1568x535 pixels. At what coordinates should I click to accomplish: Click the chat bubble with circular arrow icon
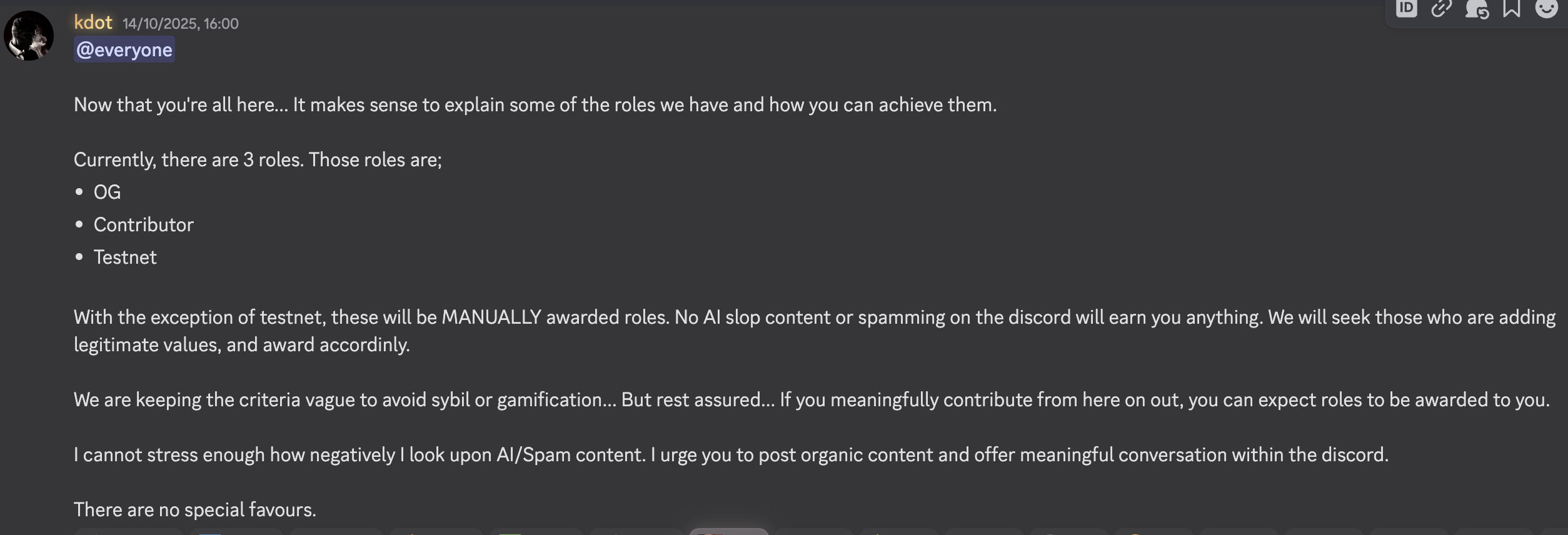coord(1477,9)
